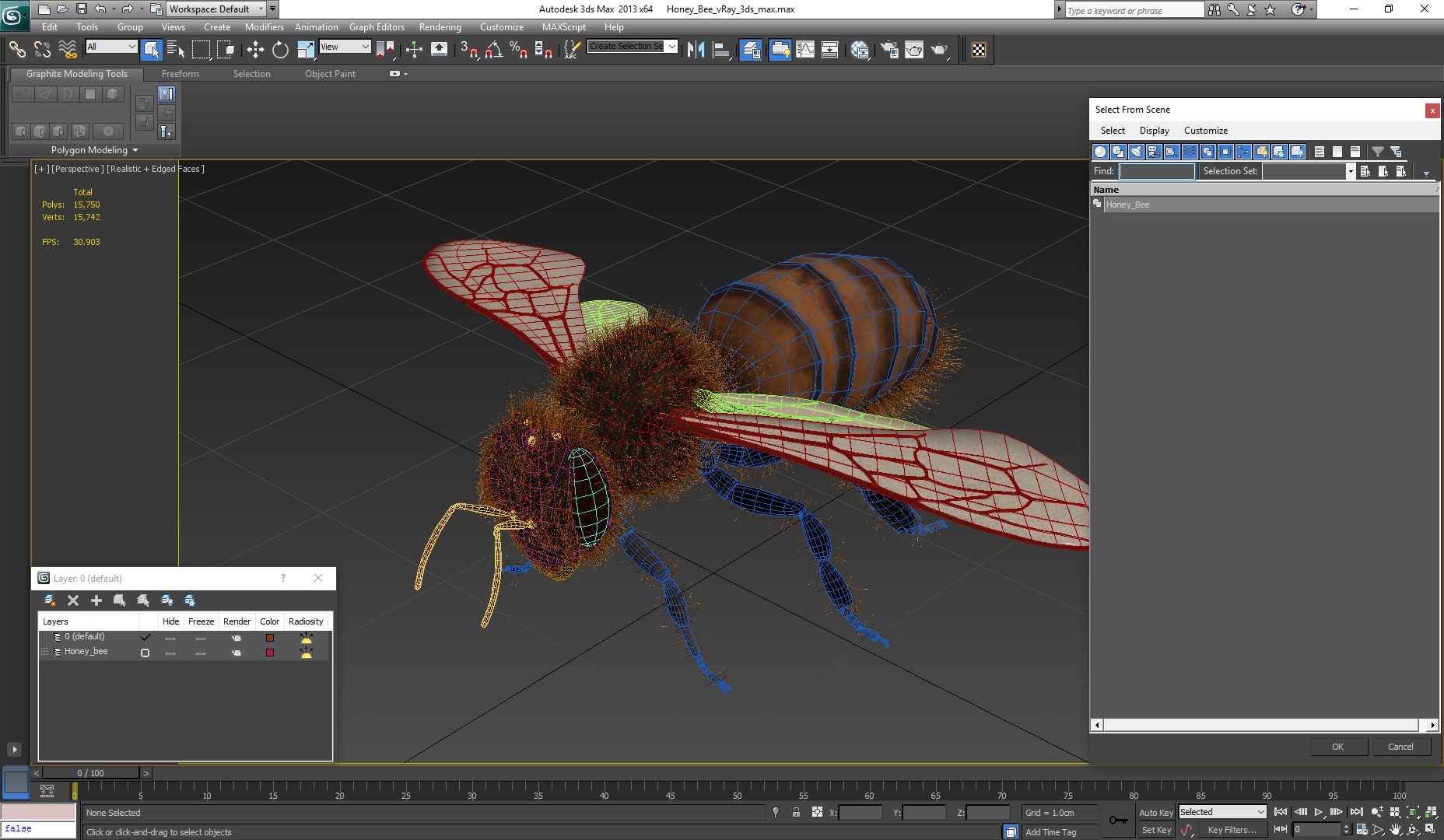Screen dimensions: 1444x840
Task: Toggle Display Cameras filter in Select From Scene
Action: pyautogui.click(x=1154, y=152)
